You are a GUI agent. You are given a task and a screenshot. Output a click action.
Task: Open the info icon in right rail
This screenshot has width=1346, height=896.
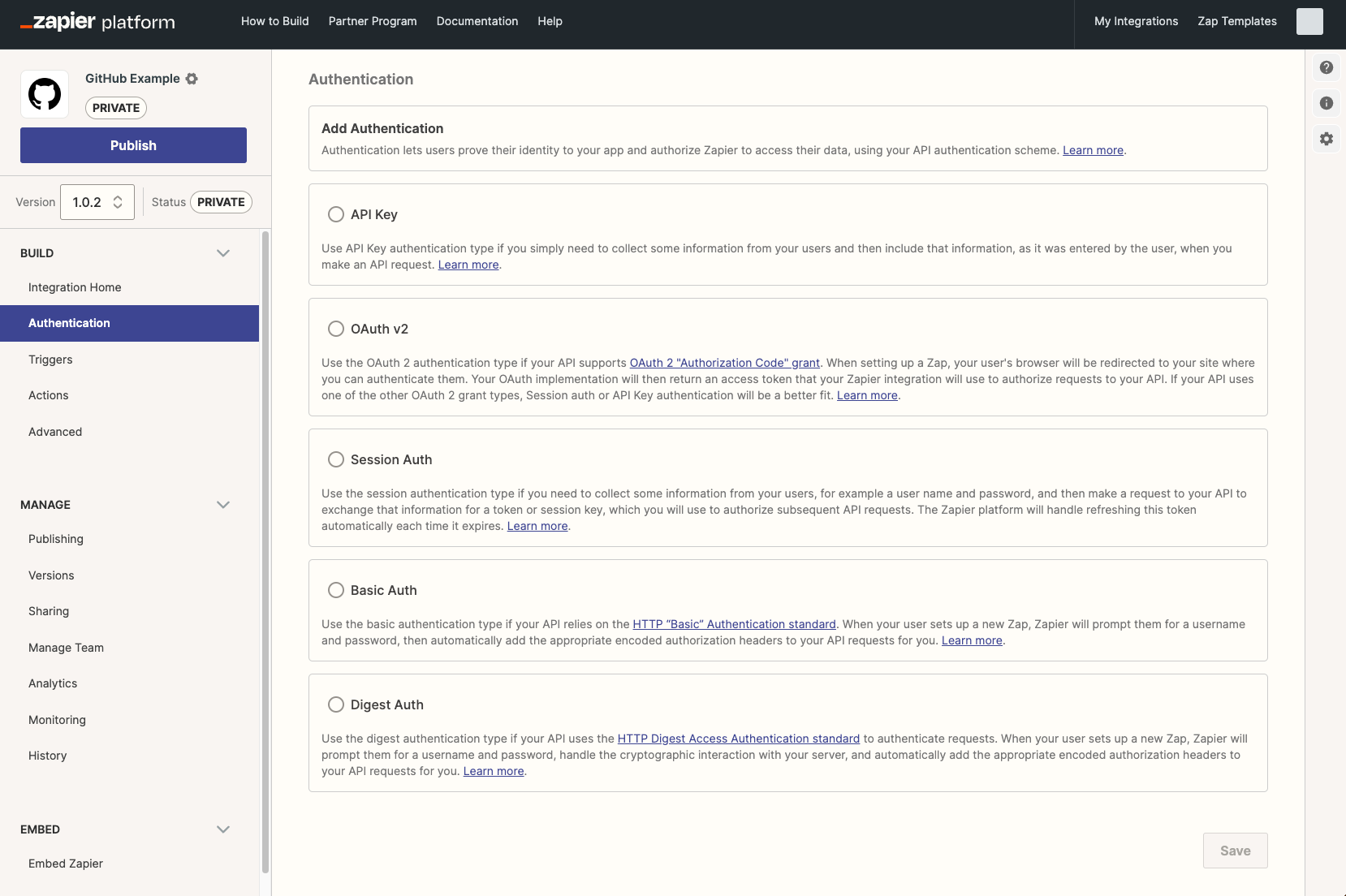pyautogui.click(x=1327, y=103)
